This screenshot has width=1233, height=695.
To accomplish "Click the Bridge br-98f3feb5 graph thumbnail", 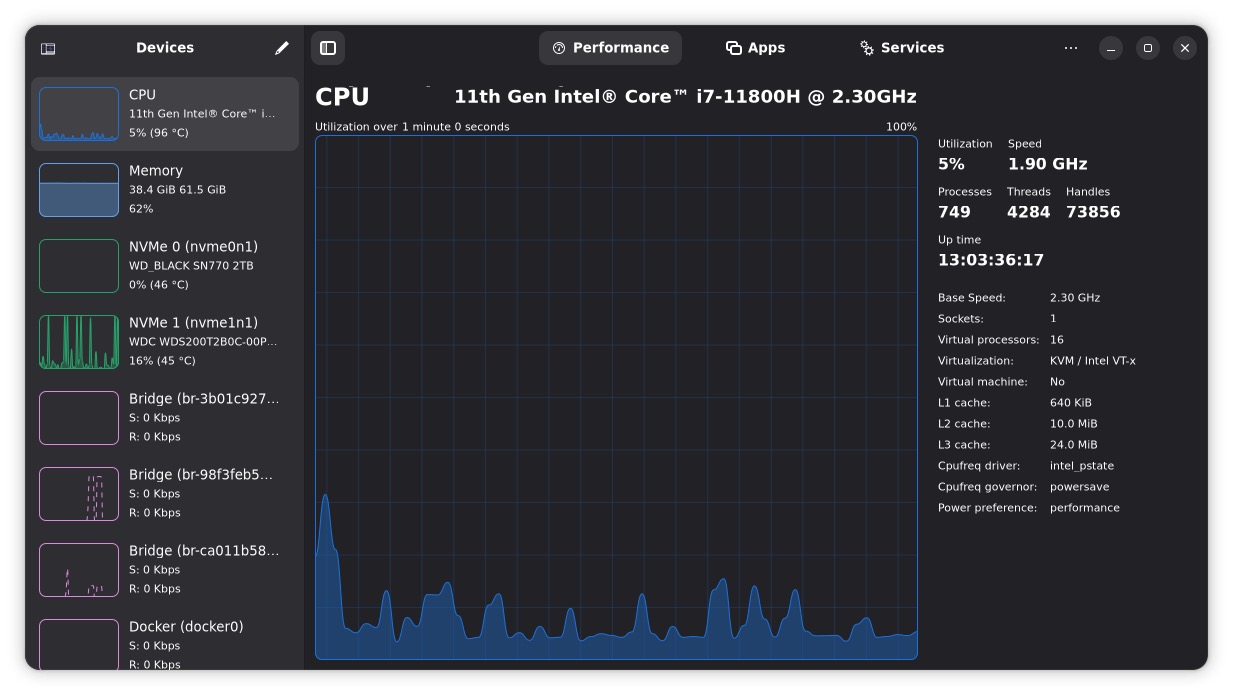I will tap(79, 494).
